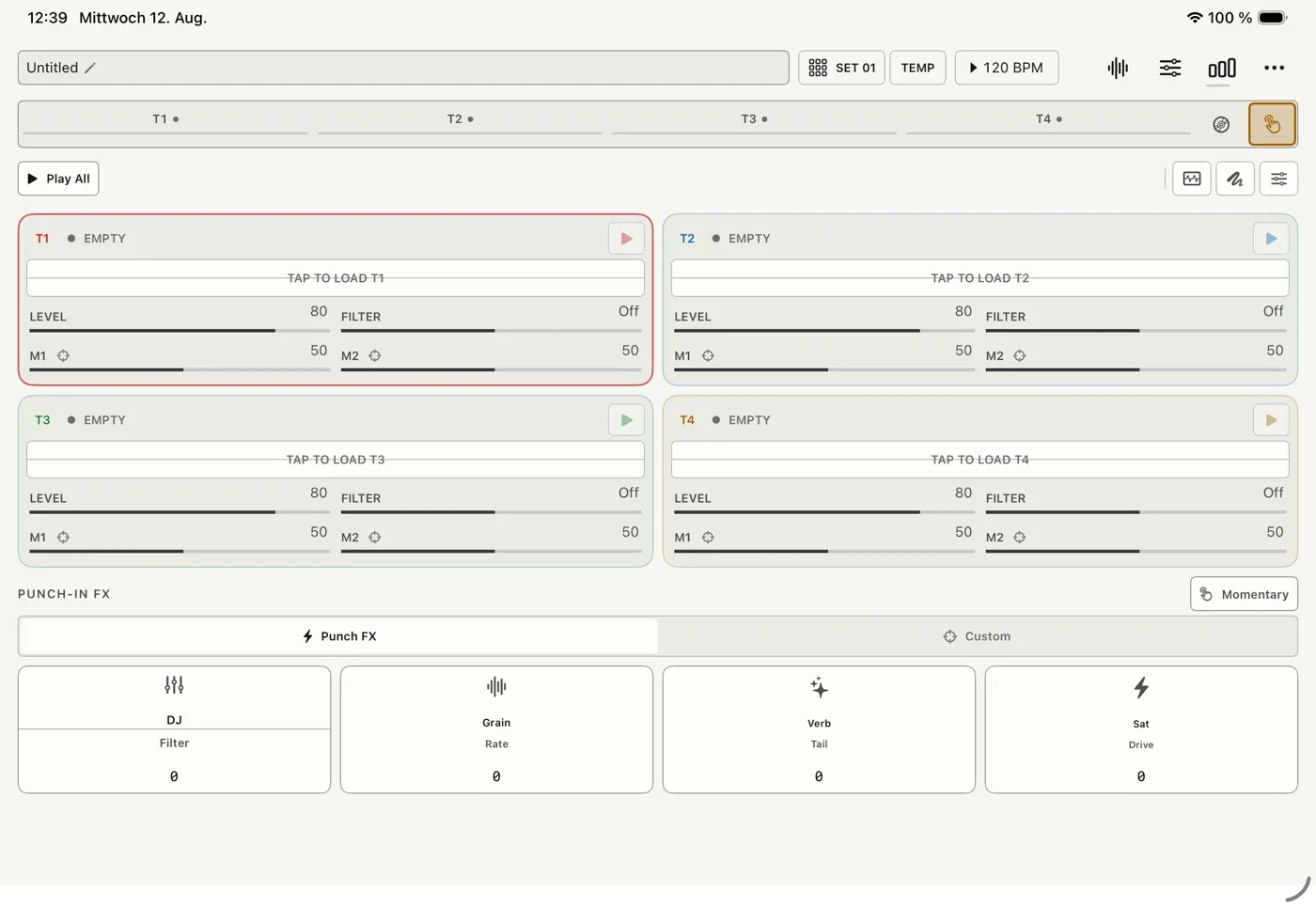Open the level meters icon in the top bar

[x=1222, y=68]
